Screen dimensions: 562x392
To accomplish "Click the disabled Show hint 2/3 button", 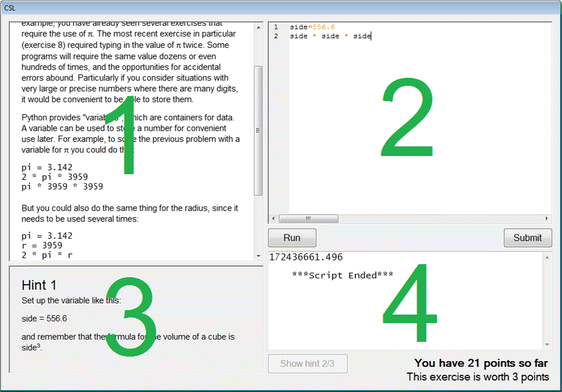I will tap(308, 364).
